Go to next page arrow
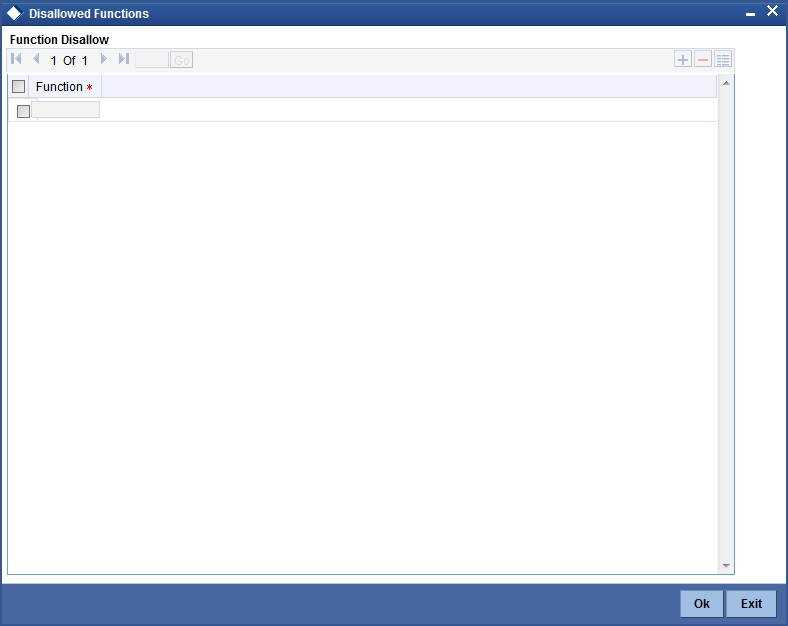 pyautogui.click(x=104, y=59)
